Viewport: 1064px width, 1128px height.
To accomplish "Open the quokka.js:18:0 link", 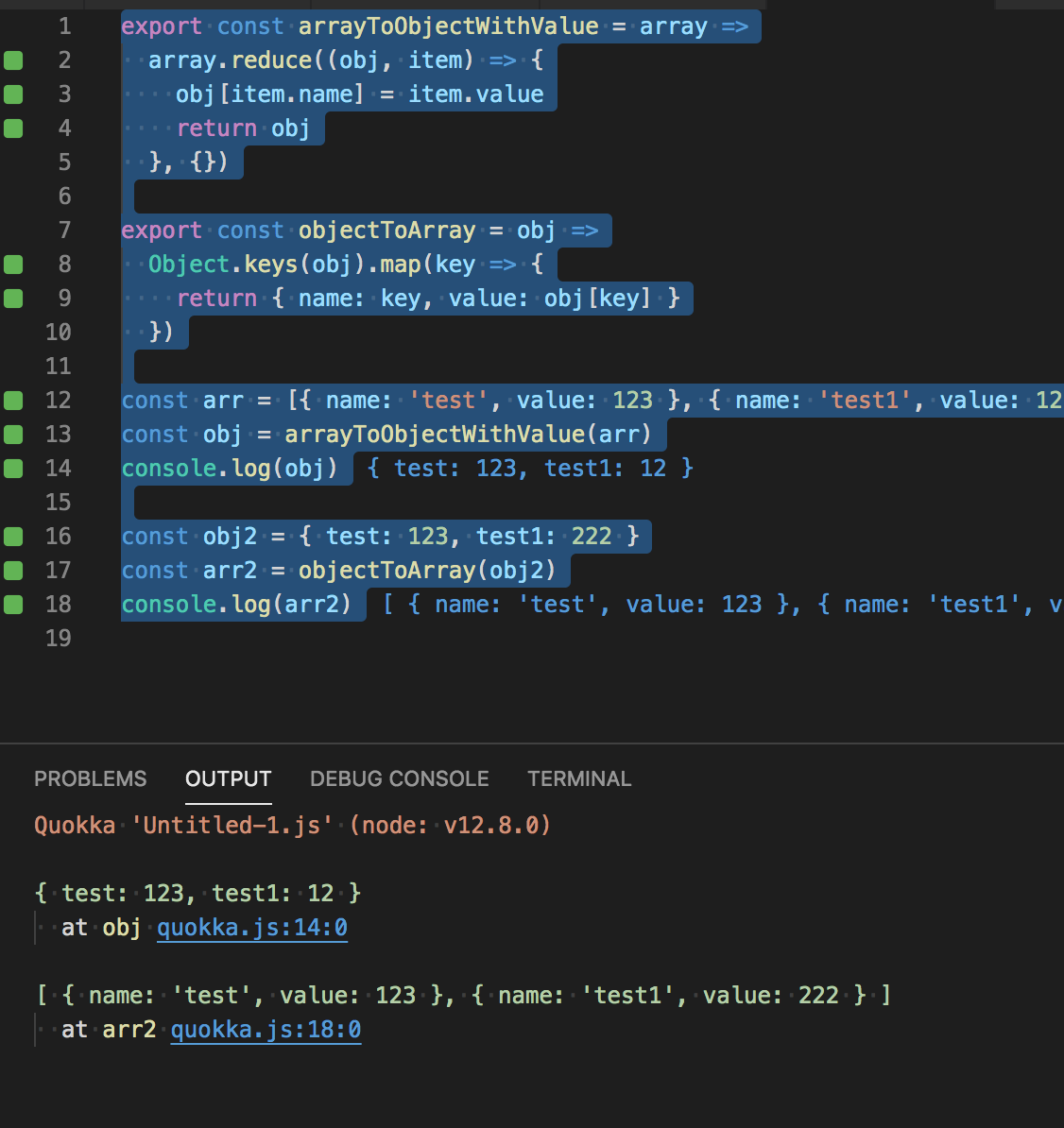I will [x=266, y=1029].
